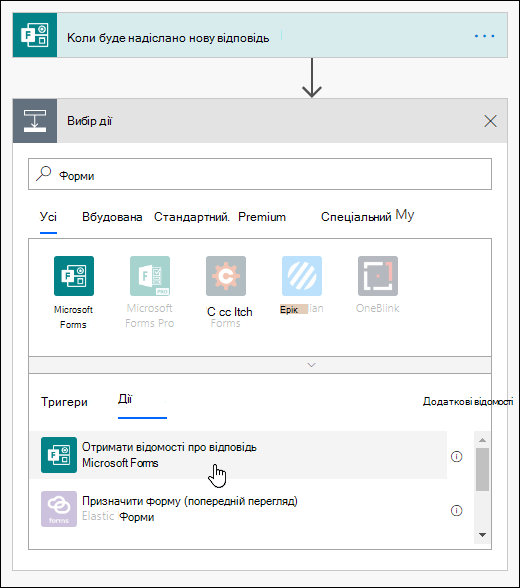Choose 'Отримати відомості про відповідь' action
The width and height of the screenshot is (520, 588).
tap(238, 455)
